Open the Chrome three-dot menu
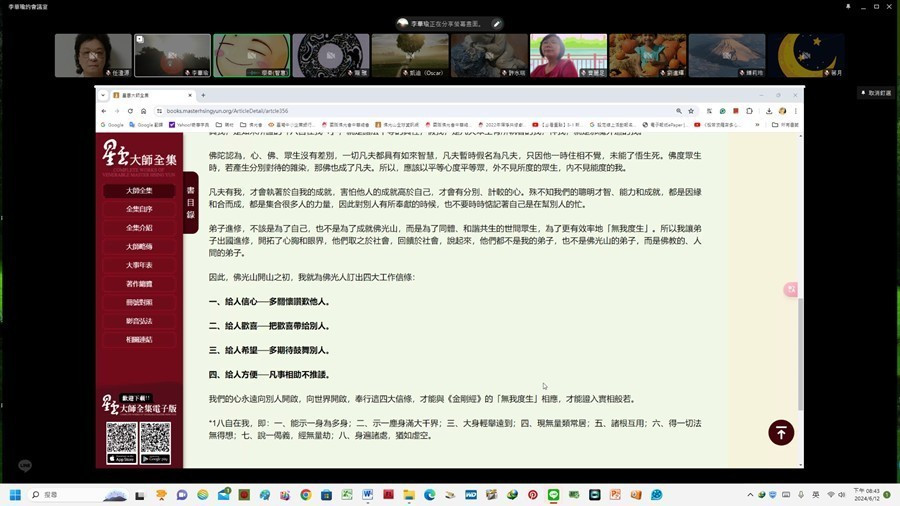This screenshot has width=900, height=506. (795, 111)
